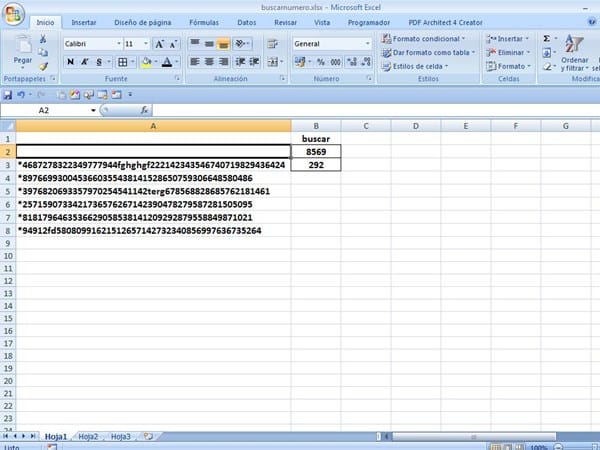Image resolution: width=600 pixels, height=450 pixels.
Task: Increase decimal places icon
Action: [x=352, y=62]
